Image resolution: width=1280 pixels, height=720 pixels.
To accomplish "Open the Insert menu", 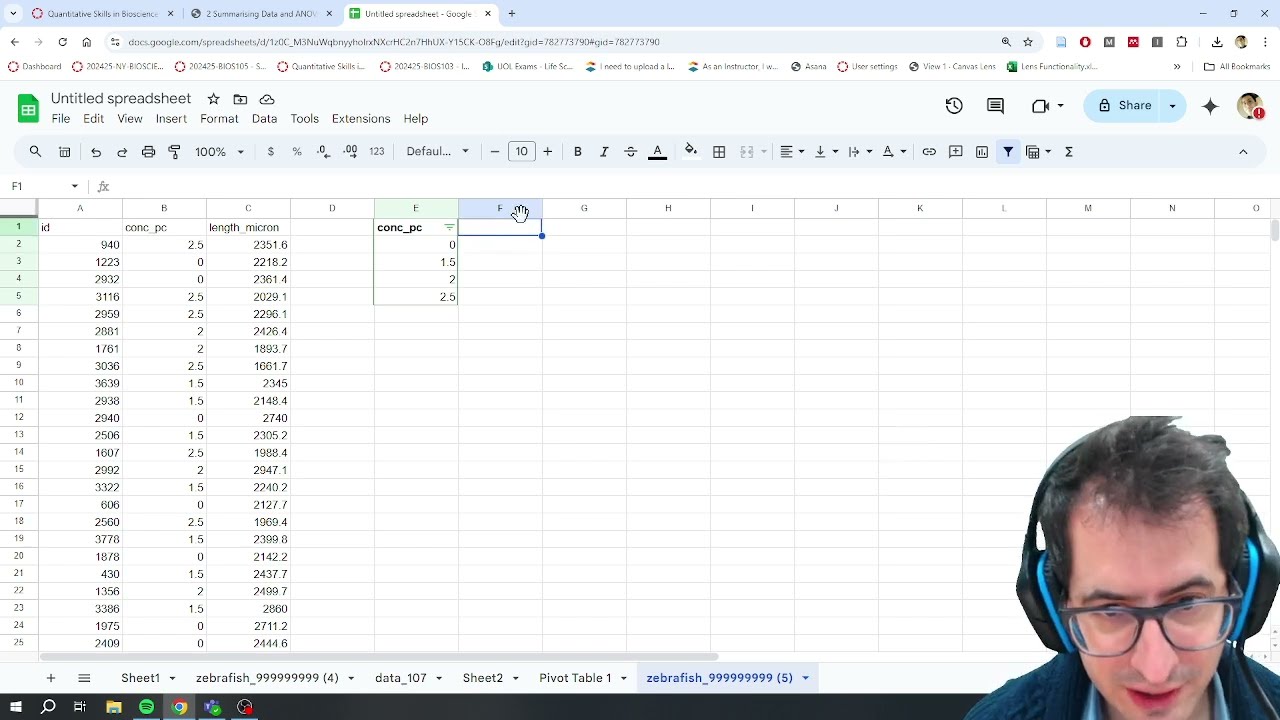I will [171, 118].
